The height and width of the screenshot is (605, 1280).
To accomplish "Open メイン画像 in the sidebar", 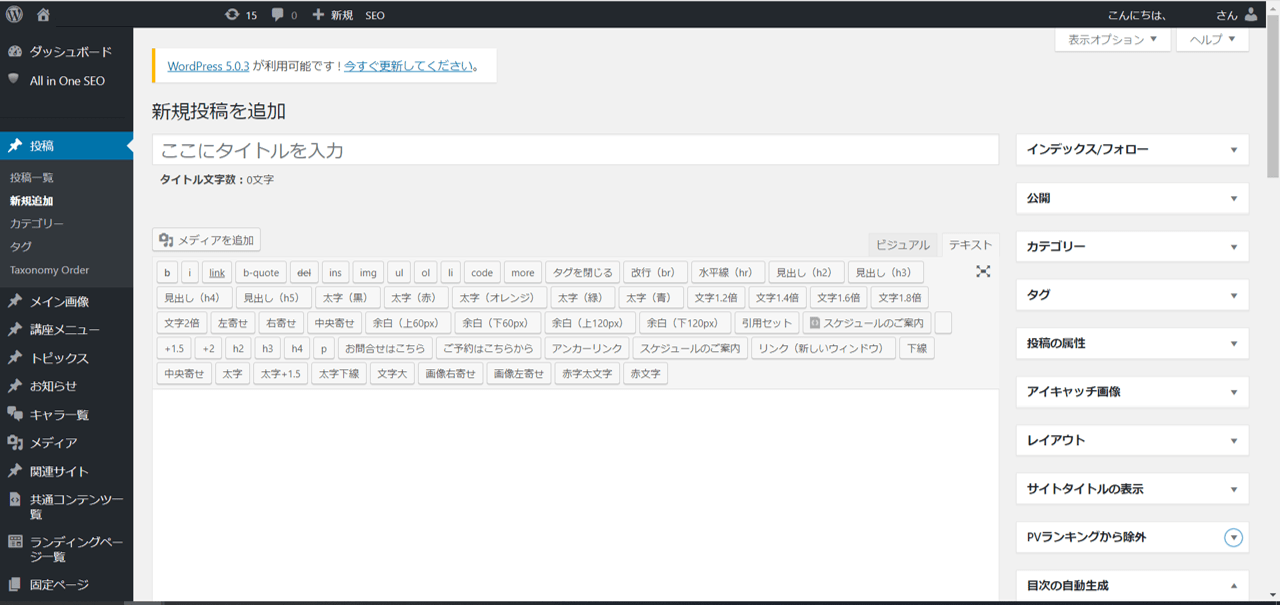I will [x=66, y=301].
